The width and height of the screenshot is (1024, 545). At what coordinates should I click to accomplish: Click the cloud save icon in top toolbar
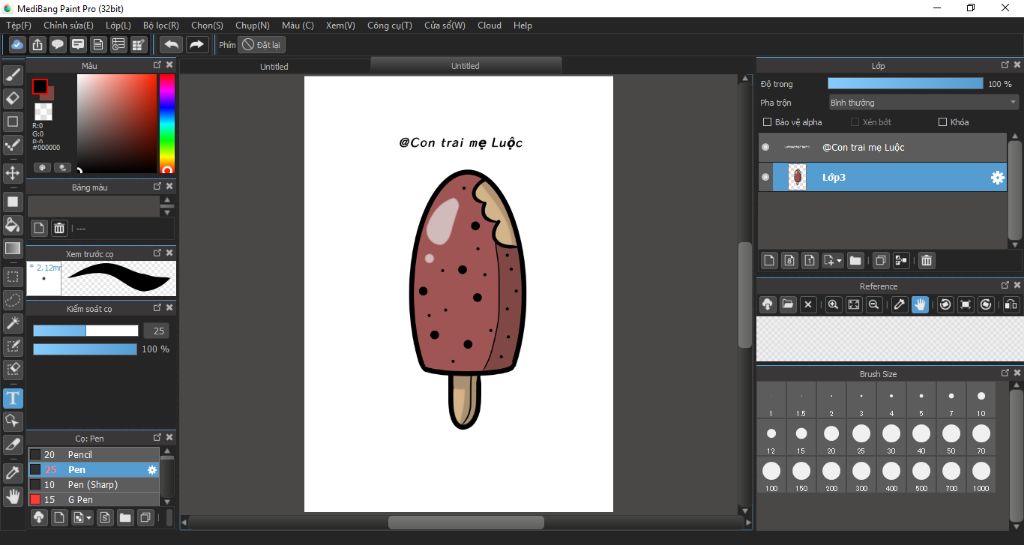click(x=17, y=44)
